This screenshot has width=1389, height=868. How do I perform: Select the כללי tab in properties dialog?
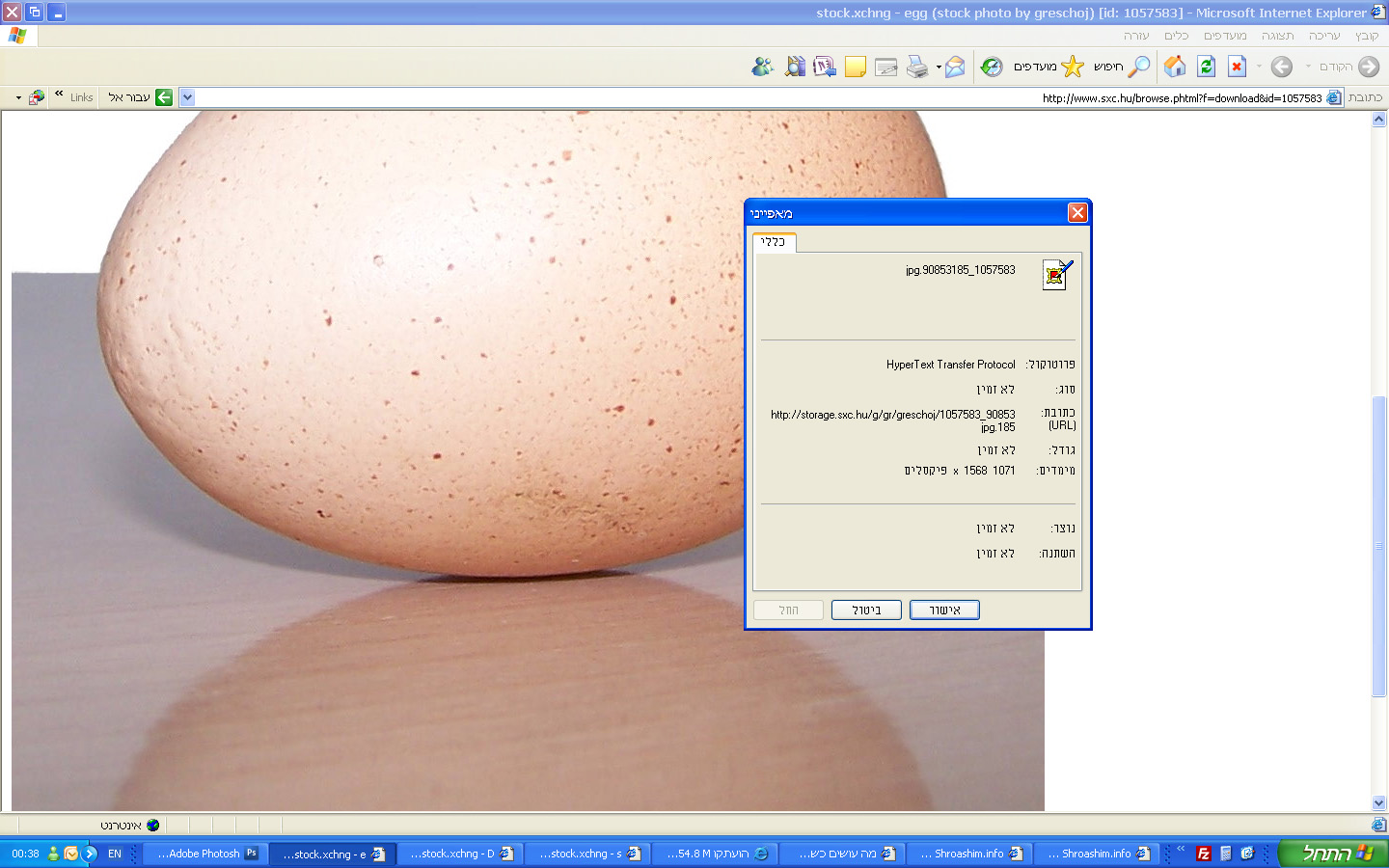pyautogui.click(x=773, y=242)
